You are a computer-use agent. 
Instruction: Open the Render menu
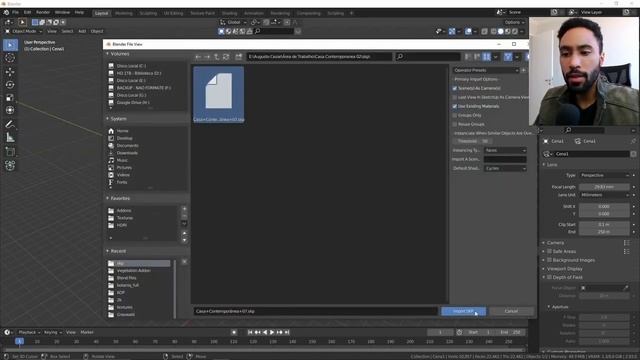[43, 13]
